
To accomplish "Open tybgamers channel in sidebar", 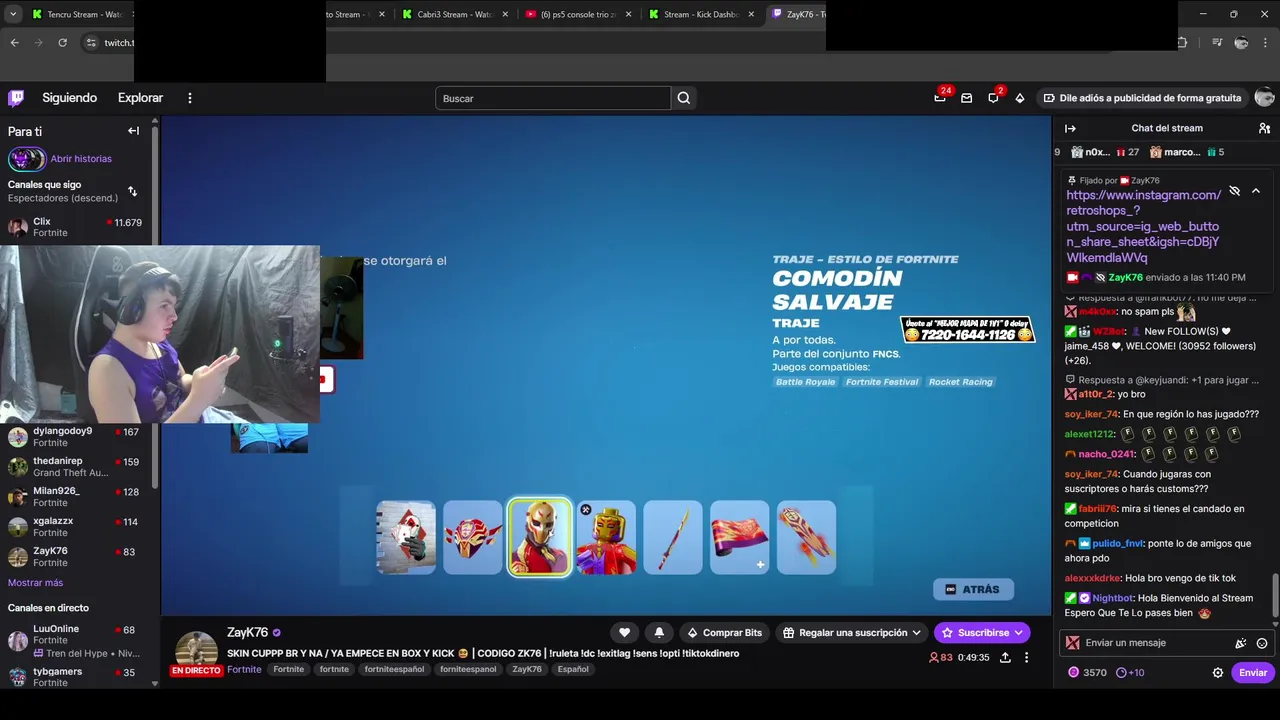I will tap(78, 677).
